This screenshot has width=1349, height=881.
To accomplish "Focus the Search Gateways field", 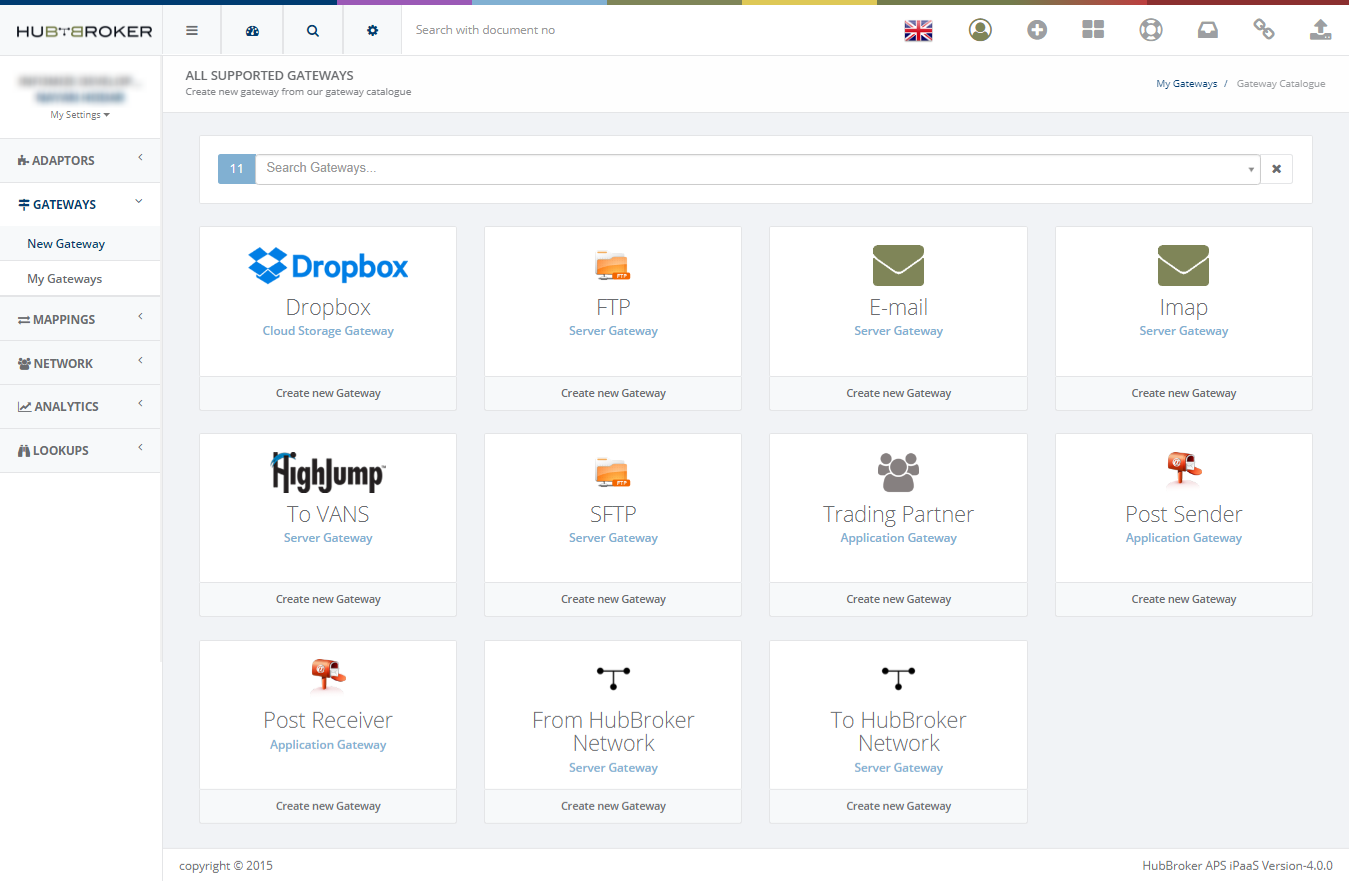I will (x=757, y=169).
